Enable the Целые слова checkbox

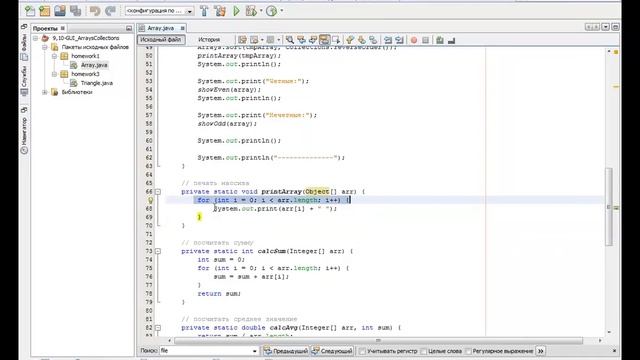click(x=423, y=351)
